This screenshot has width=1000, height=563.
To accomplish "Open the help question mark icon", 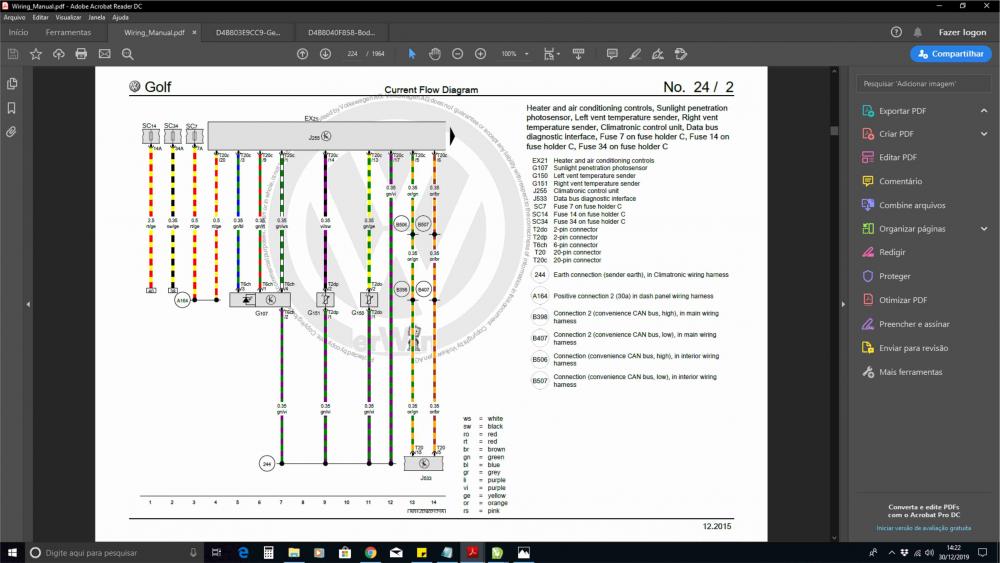I will pyautogui.click(x=896, y=32).
